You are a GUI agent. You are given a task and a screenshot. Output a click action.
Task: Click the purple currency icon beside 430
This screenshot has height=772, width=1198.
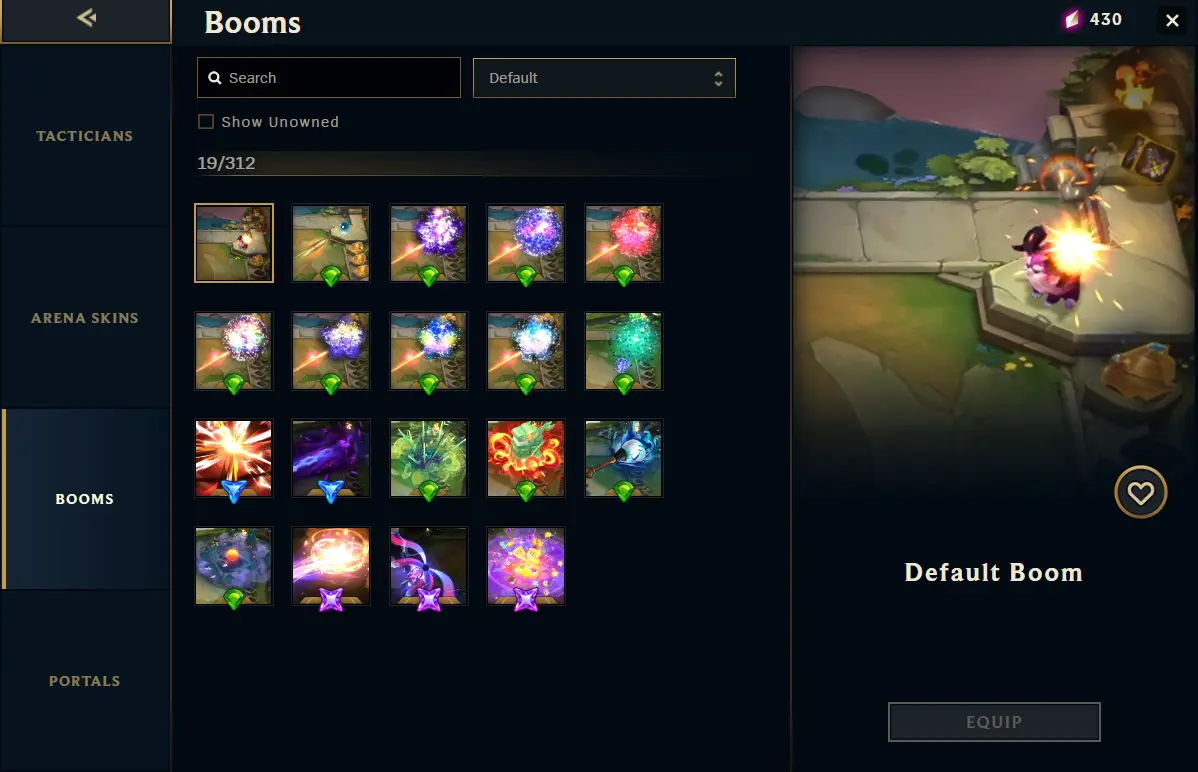tap(1073, 19)
